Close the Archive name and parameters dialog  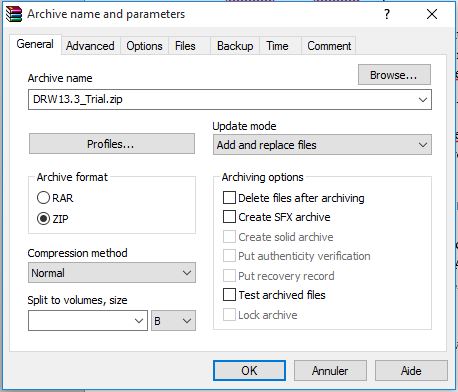pos(432,14)
